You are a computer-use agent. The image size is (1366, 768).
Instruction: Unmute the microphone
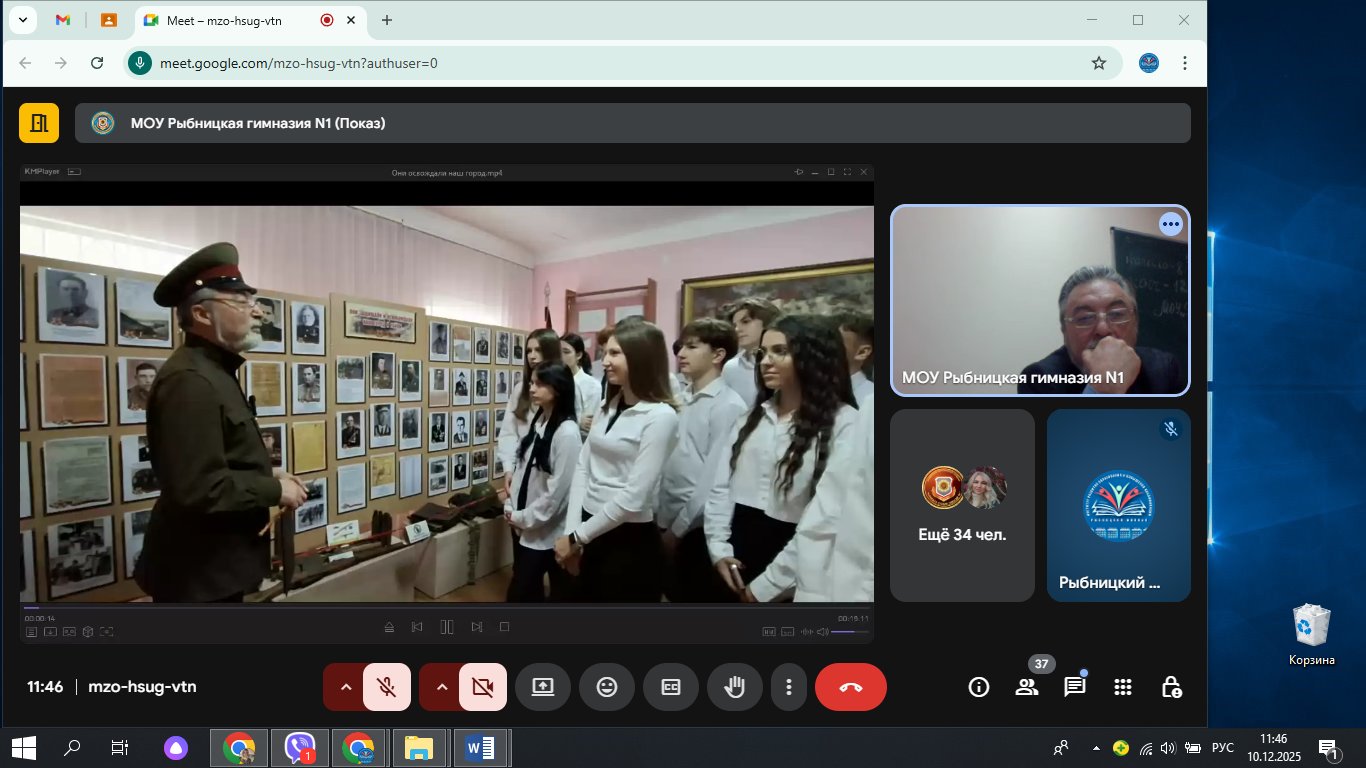[x=387, y=687]
